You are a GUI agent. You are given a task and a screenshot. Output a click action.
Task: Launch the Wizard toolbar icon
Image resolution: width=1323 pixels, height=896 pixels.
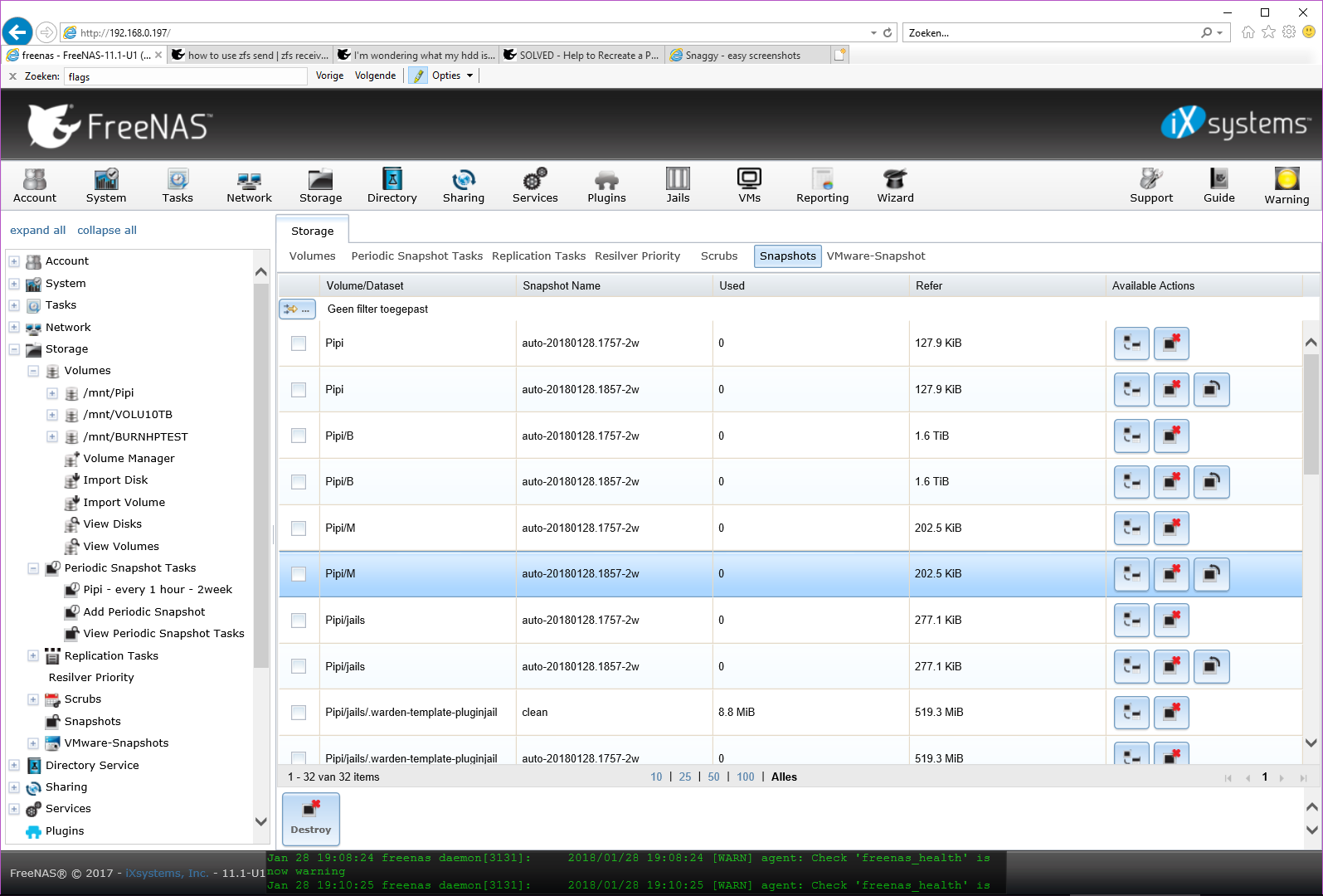click(x=895, y=186)
